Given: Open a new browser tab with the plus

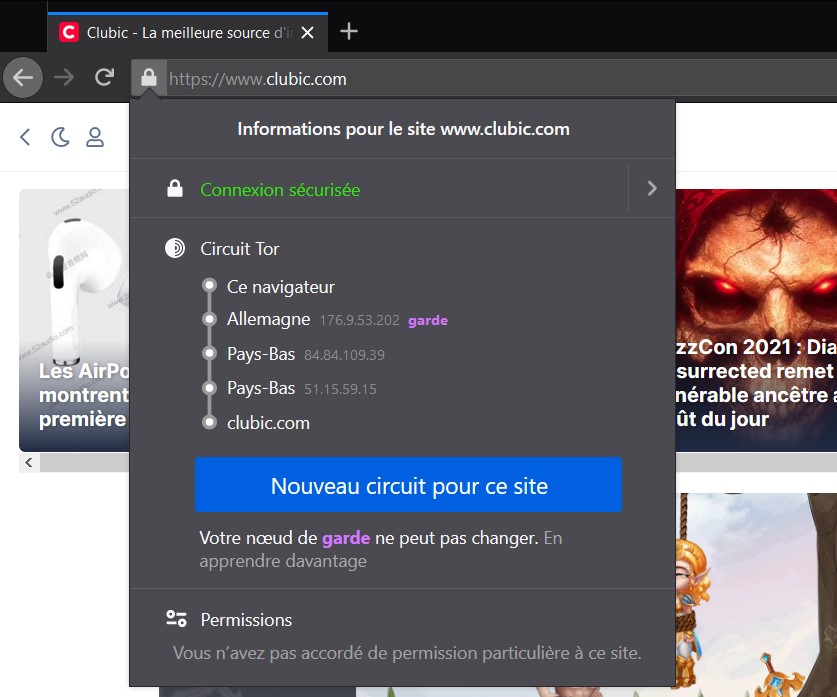Looking at the screenshot, I should click(x=348, y=31).
